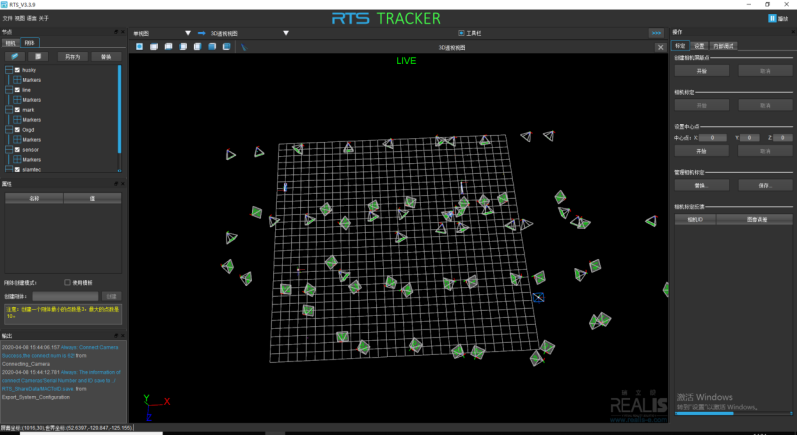Viewport: 797px width, 435px height.
Task: Select Markers icon under line
Action: click(17, 100)
